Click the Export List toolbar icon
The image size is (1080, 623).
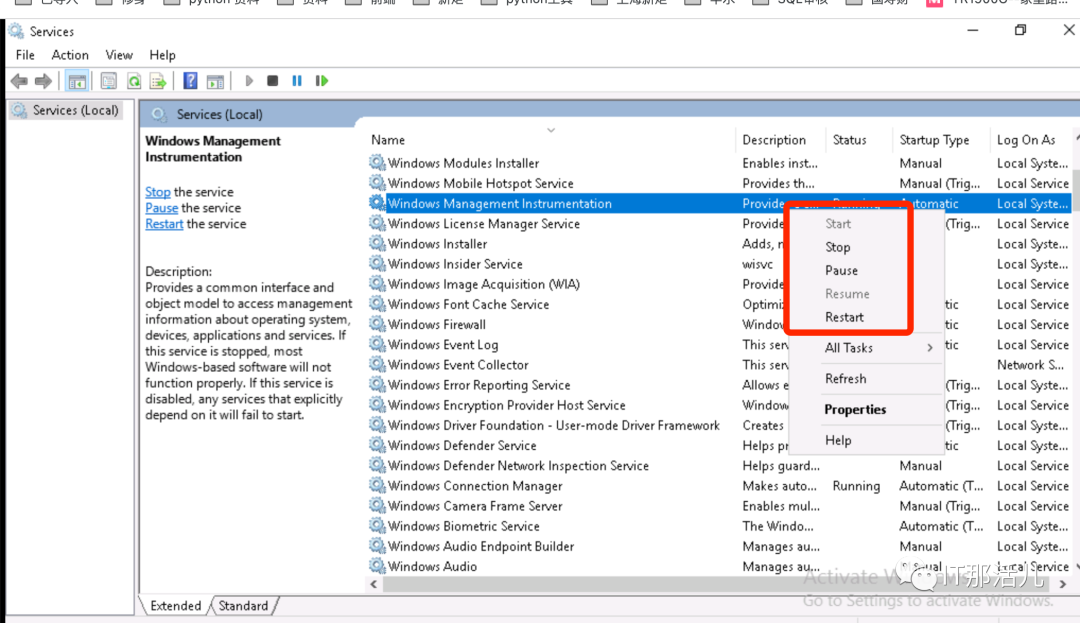coord(158,81)
